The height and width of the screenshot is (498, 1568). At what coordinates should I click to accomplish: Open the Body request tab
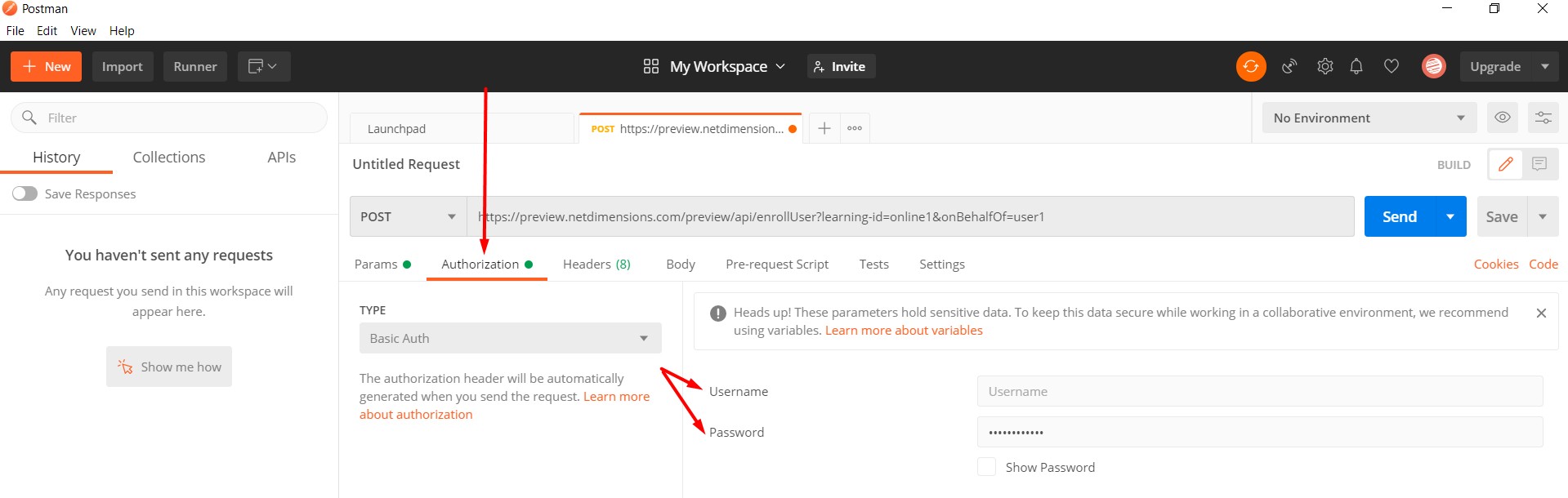coord(681,265)
